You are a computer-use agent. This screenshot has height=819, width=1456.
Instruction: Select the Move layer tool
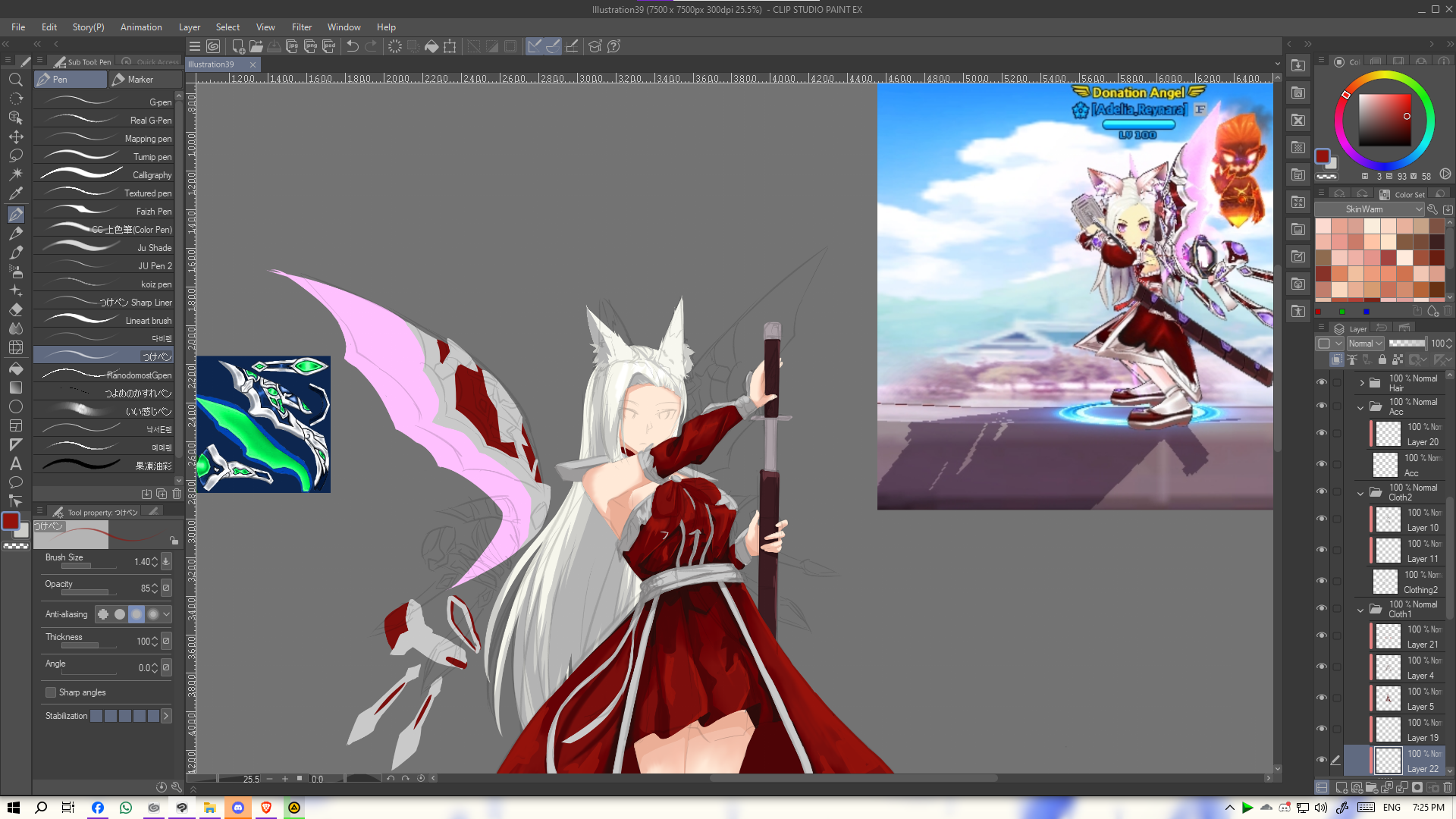coord(15,136)
